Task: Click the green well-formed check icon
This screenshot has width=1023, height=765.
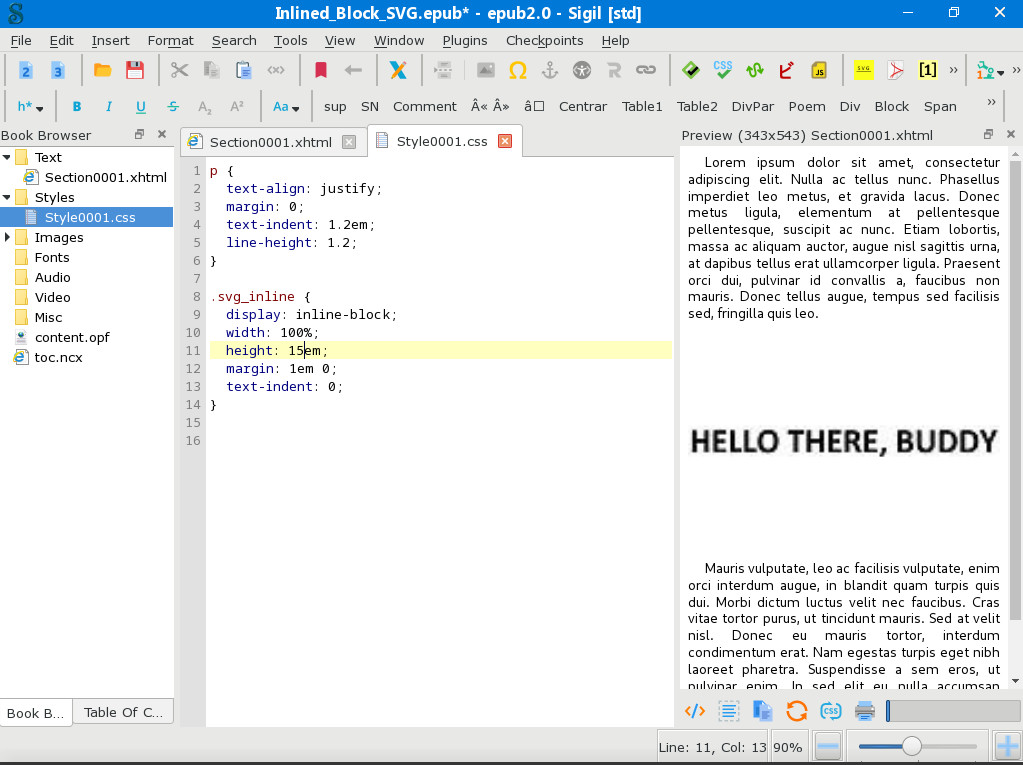Action: 690,70
